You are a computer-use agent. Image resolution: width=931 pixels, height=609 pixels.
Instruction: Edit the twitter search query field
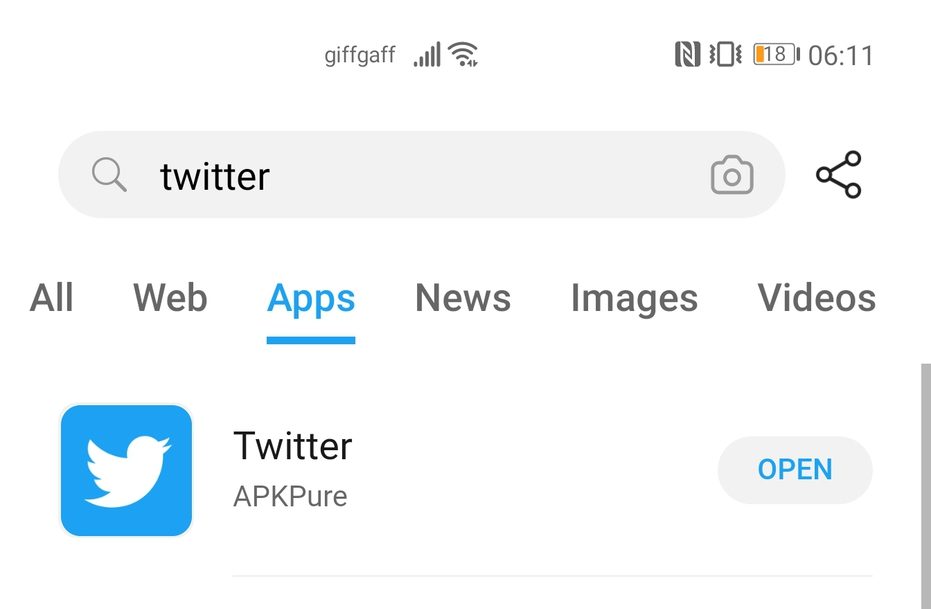[420, 176]
